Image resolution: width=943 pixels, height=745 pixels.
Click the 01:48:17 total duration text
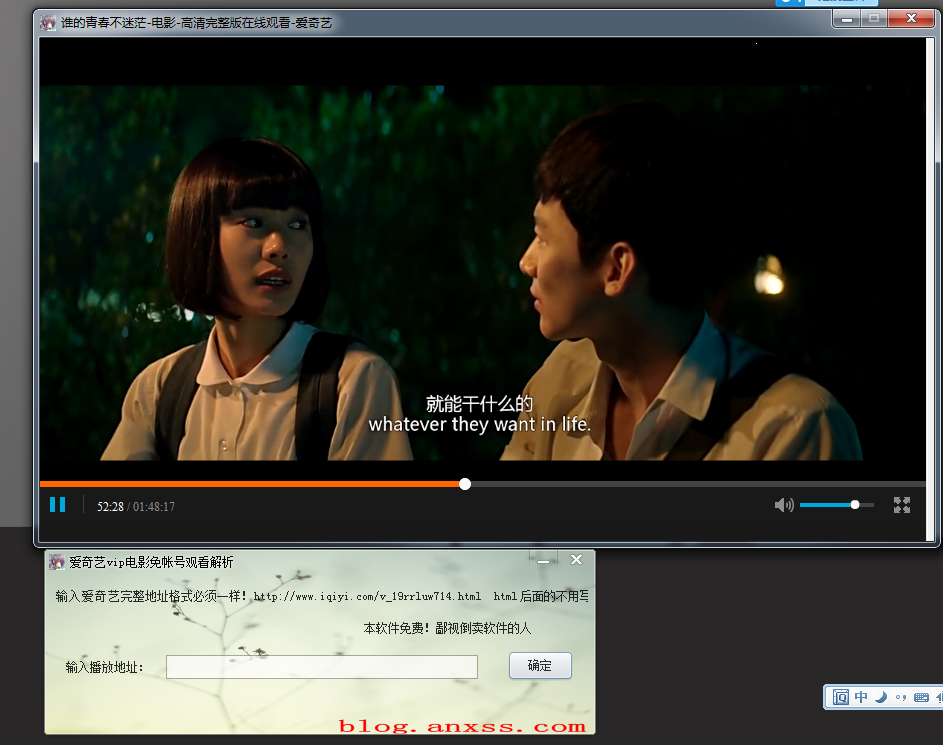tap(154, 507)
